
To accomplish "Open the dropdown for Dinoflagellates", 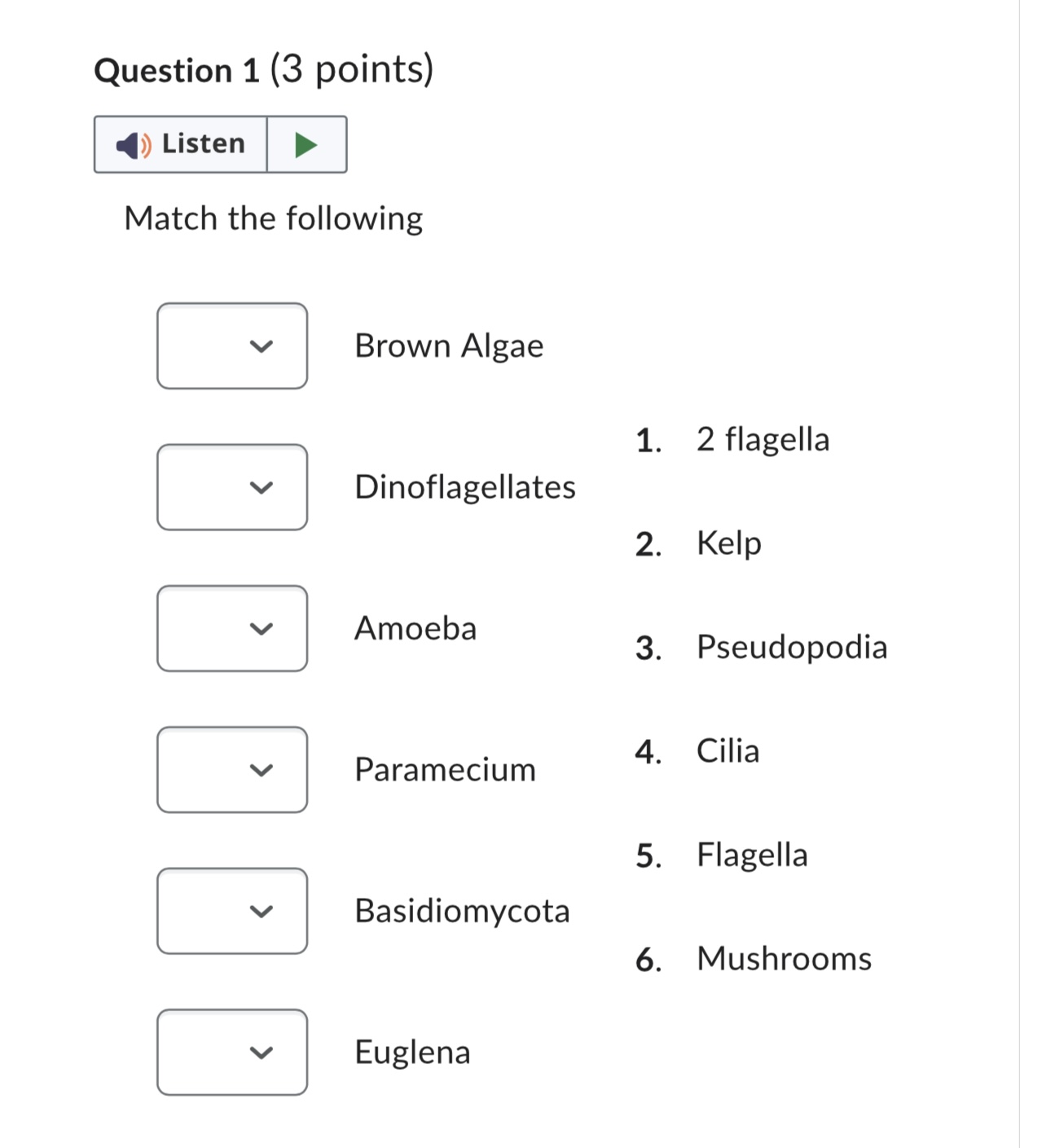I will pos(232,487).
